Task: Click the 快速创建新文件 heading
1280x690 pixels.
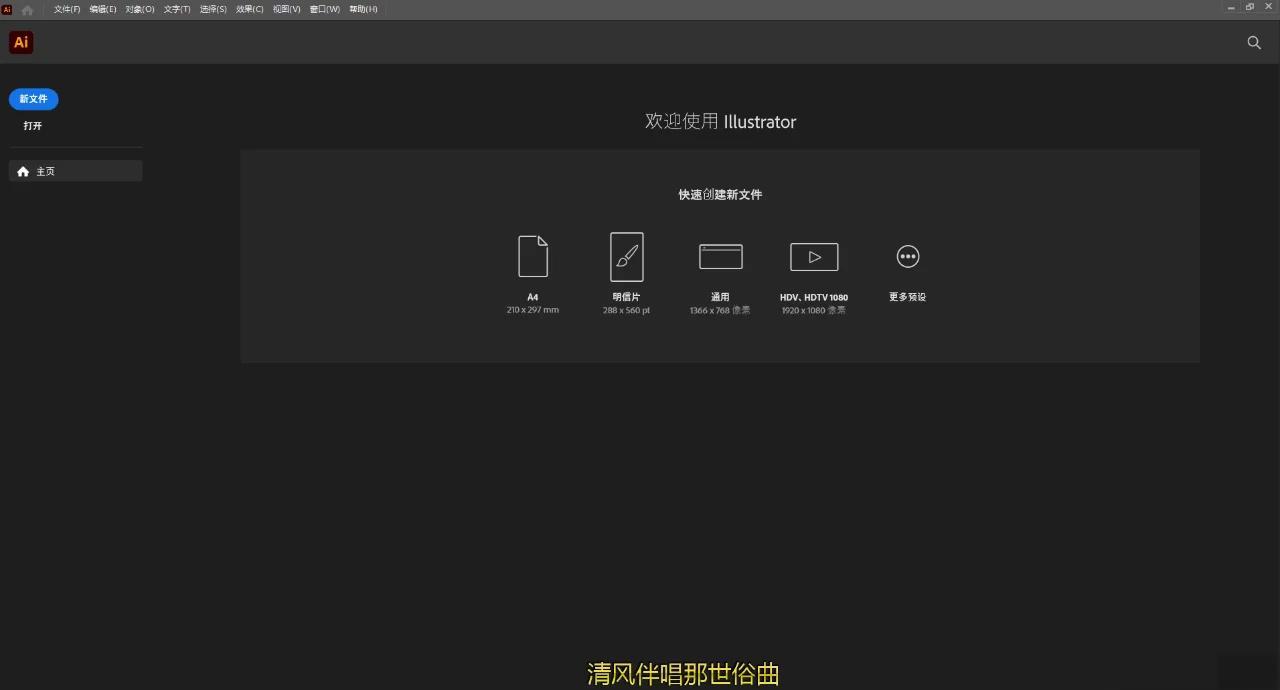Action: tap(720, 195)
